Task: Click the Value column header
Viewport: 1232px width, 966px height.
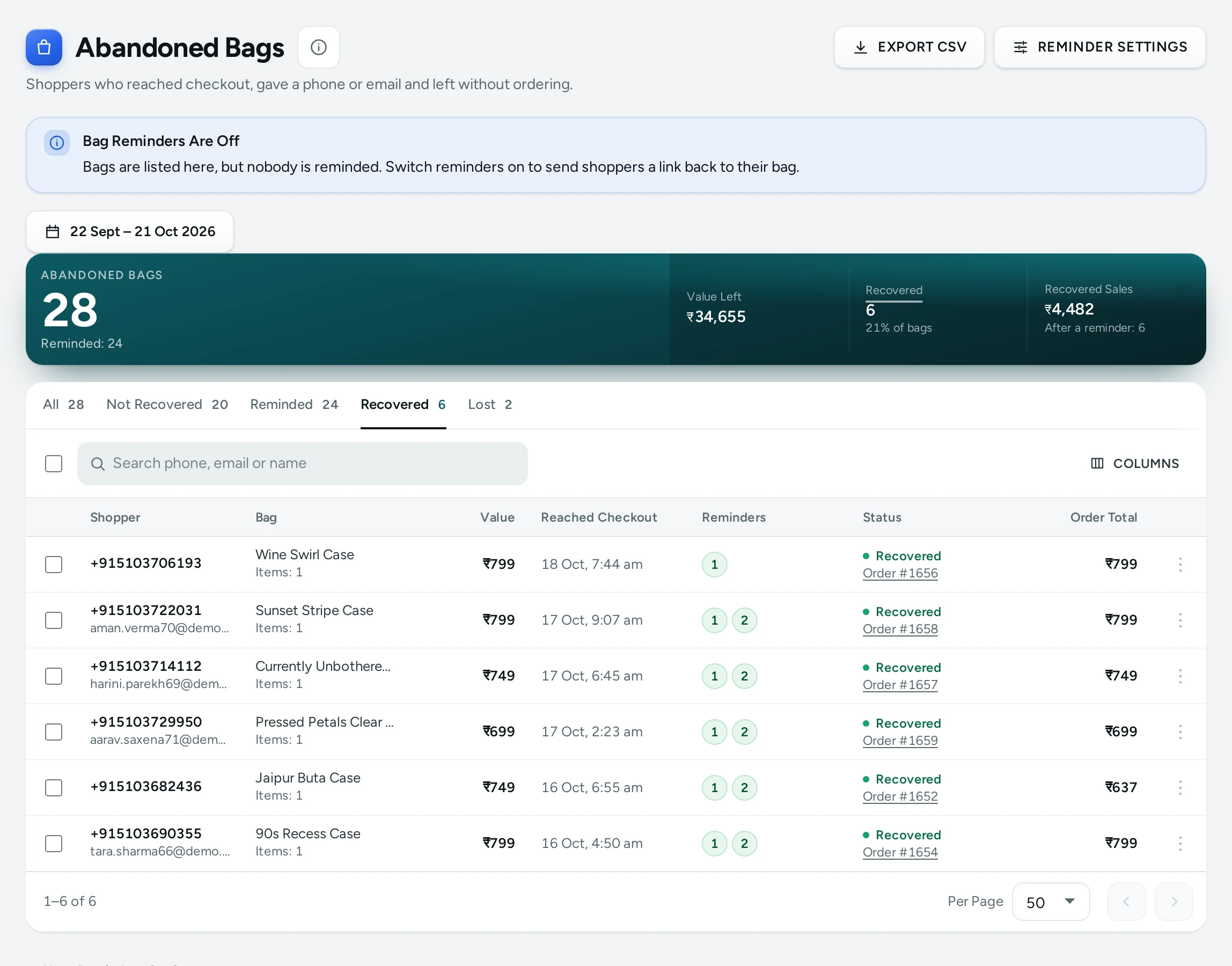Action: pos(497,517)
